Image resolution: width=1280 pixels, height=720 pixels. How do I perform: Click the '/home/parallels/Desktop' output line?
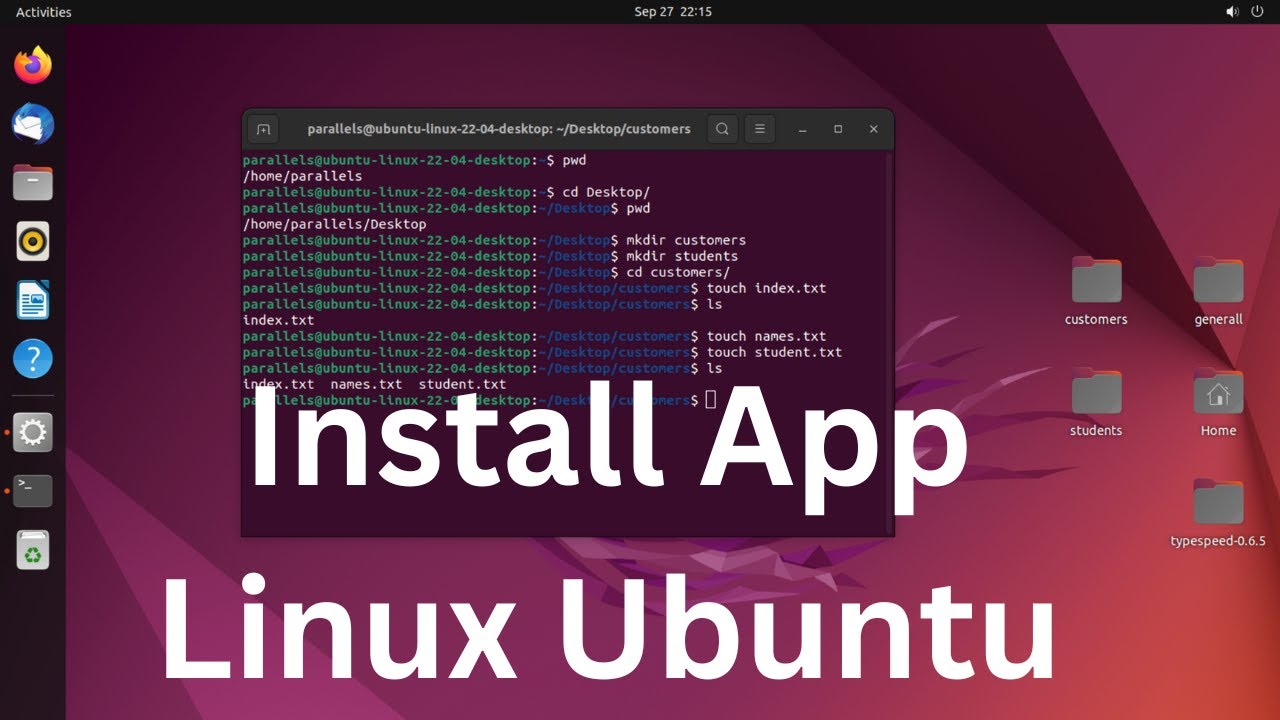(x=334, y=224)
